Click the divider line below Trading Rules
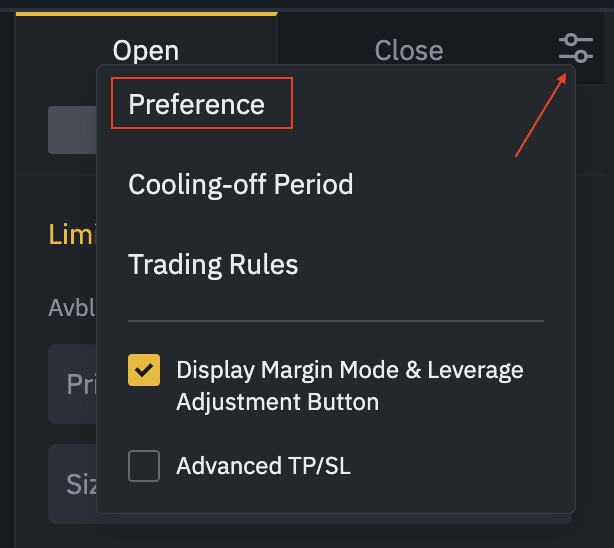This screenshot has width=614, height=548. click(x=335, y=321)
